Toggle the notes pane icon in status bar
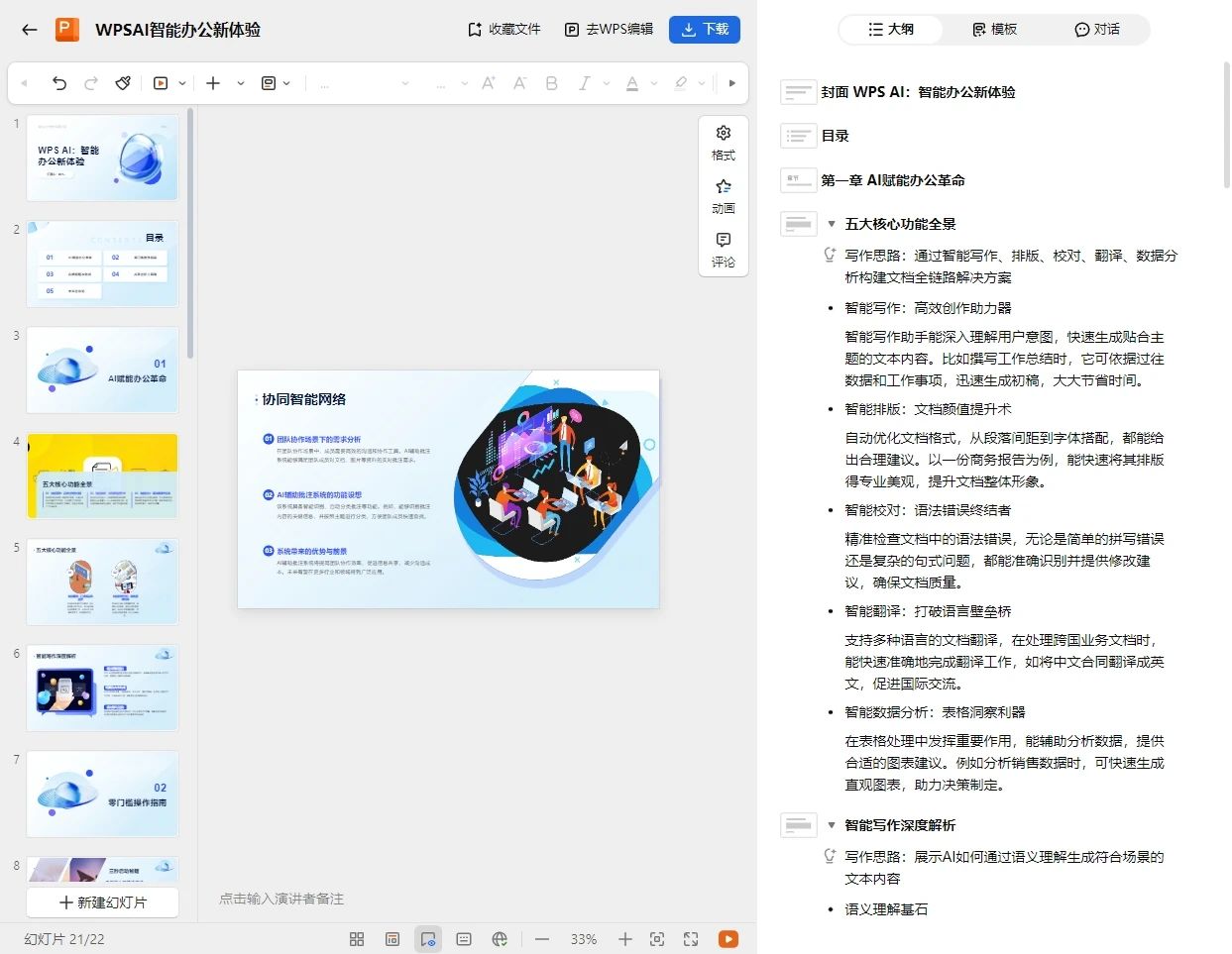1232x954 pixels. 464,939
